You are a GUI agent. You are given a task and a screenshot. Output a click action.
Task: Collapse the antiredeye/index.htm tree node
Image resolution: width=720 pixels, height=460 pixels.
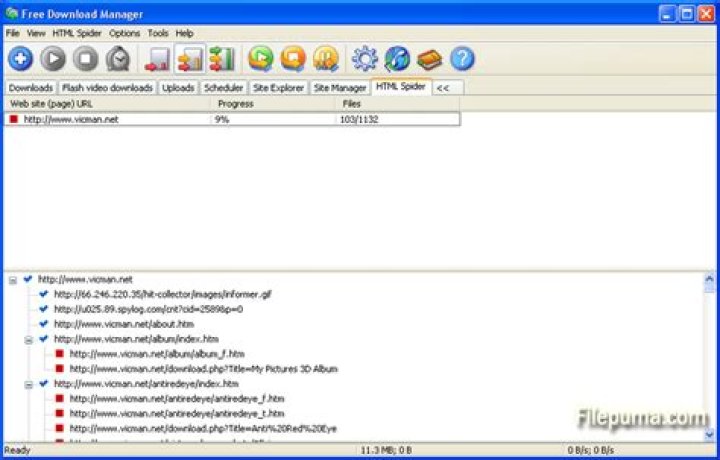[x=28, y=385]
